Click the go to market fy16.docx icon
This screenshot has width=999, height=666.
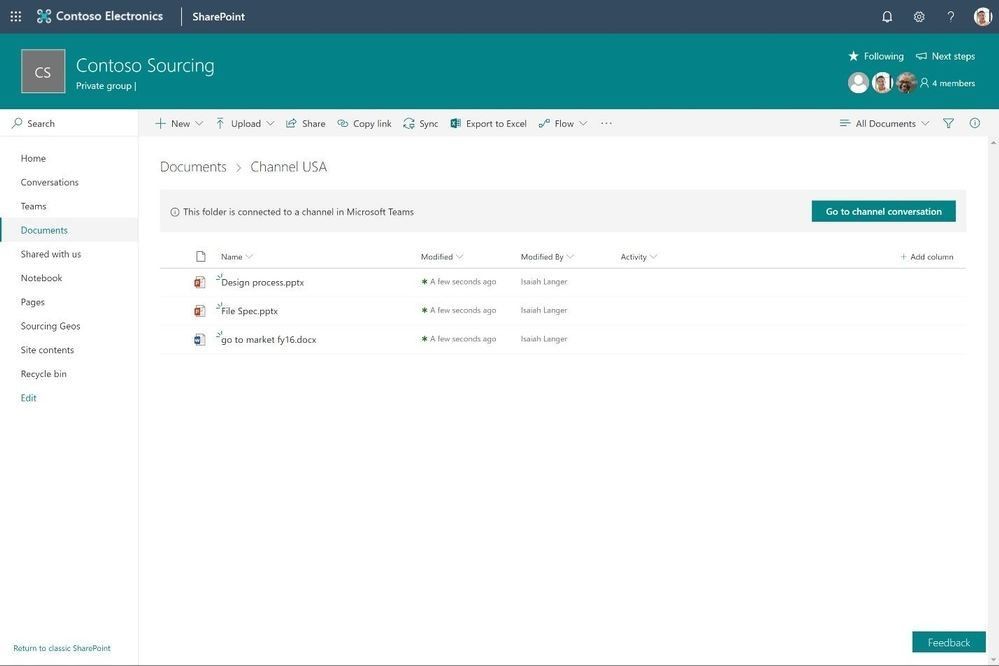coord(199,340)
